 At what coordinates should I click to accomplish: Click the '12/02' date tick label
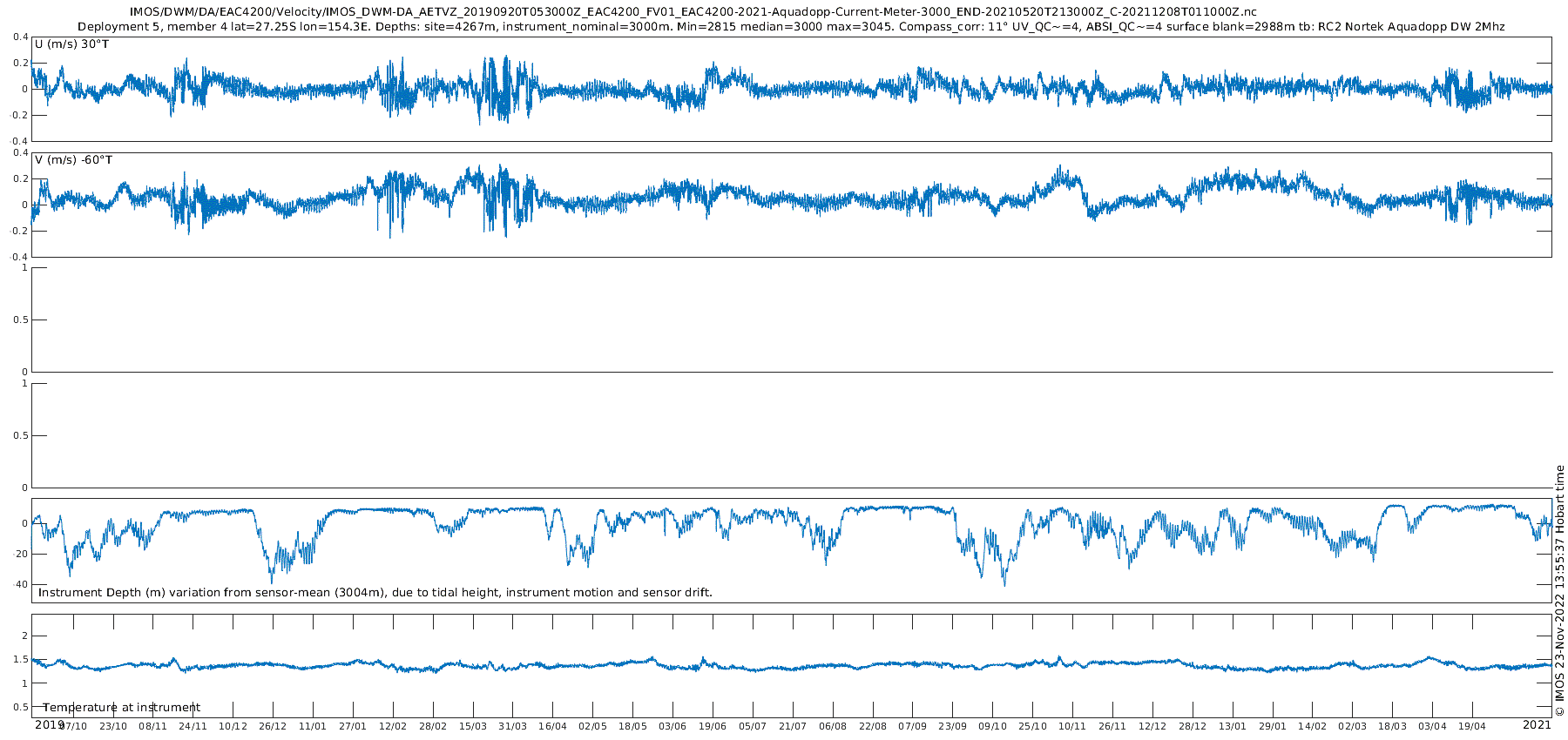point(393,726)
